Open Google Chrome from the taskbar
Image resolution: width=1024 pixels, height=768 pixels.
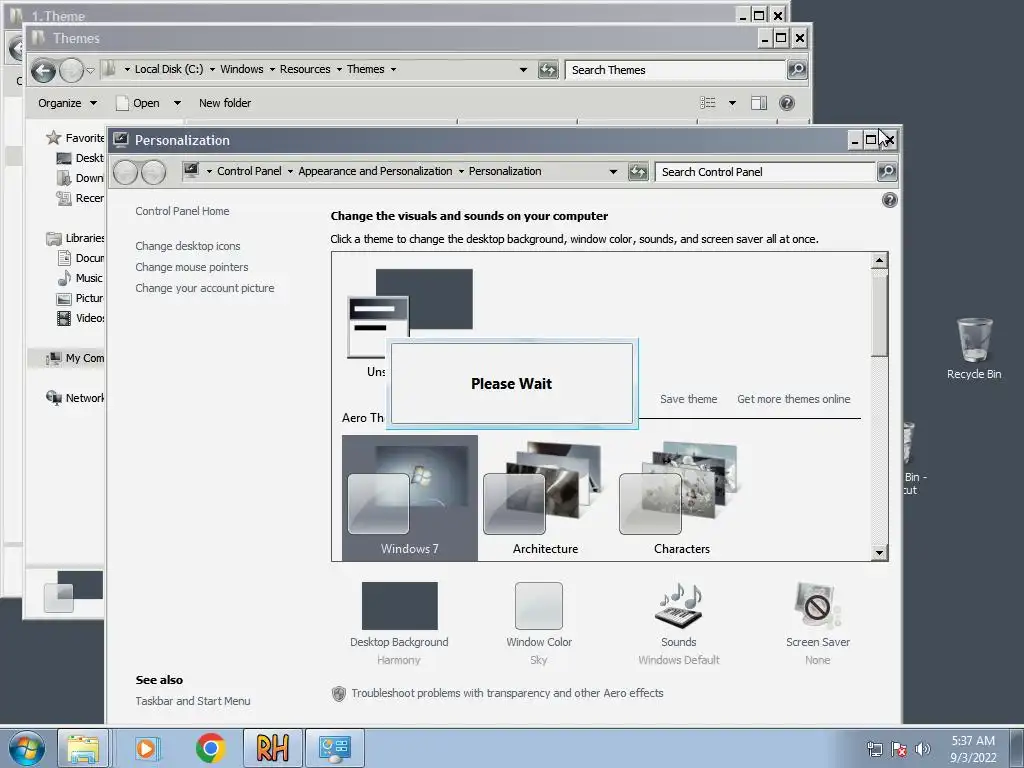pyautogui.click(x=210, y=748)
